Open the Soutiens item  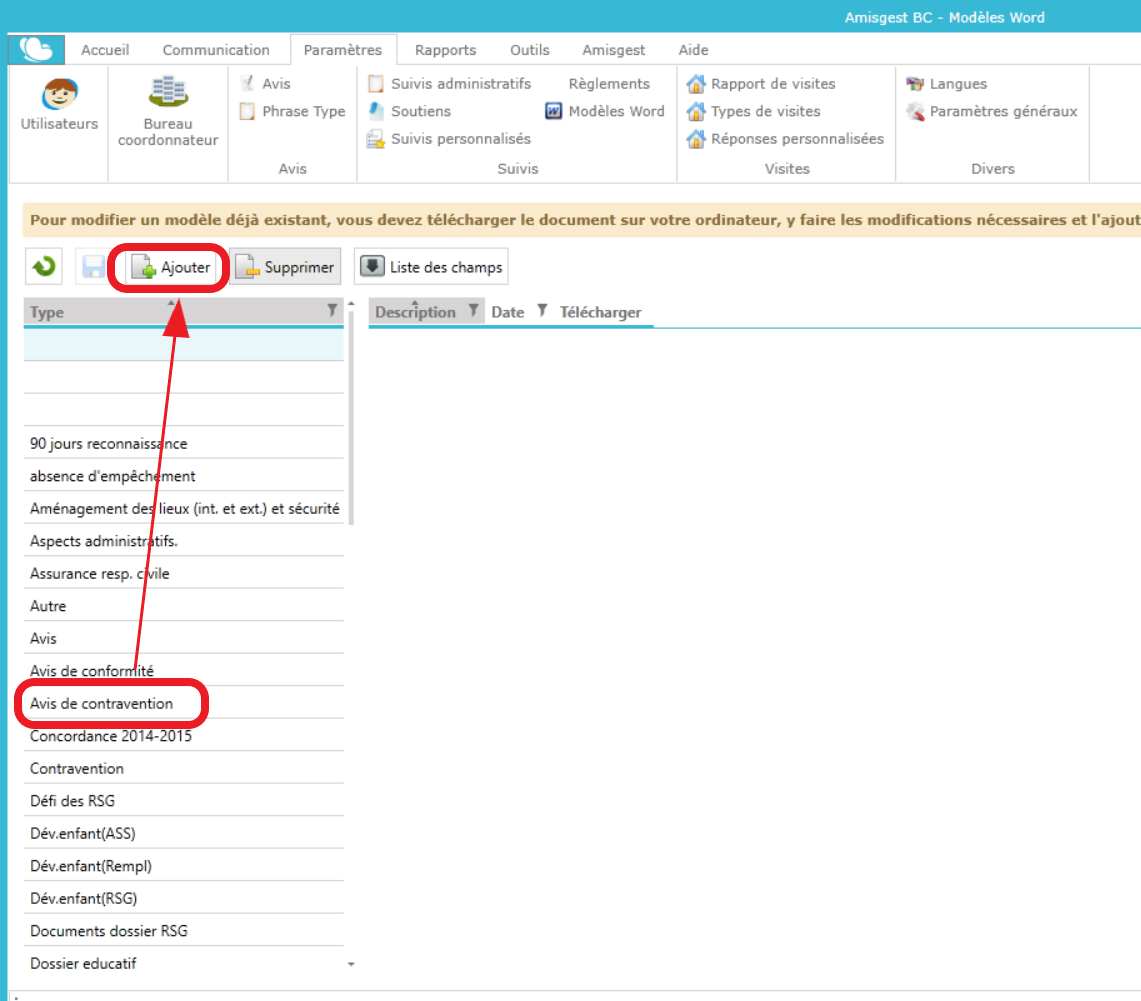pyautogui.click(x=410, y=111)
